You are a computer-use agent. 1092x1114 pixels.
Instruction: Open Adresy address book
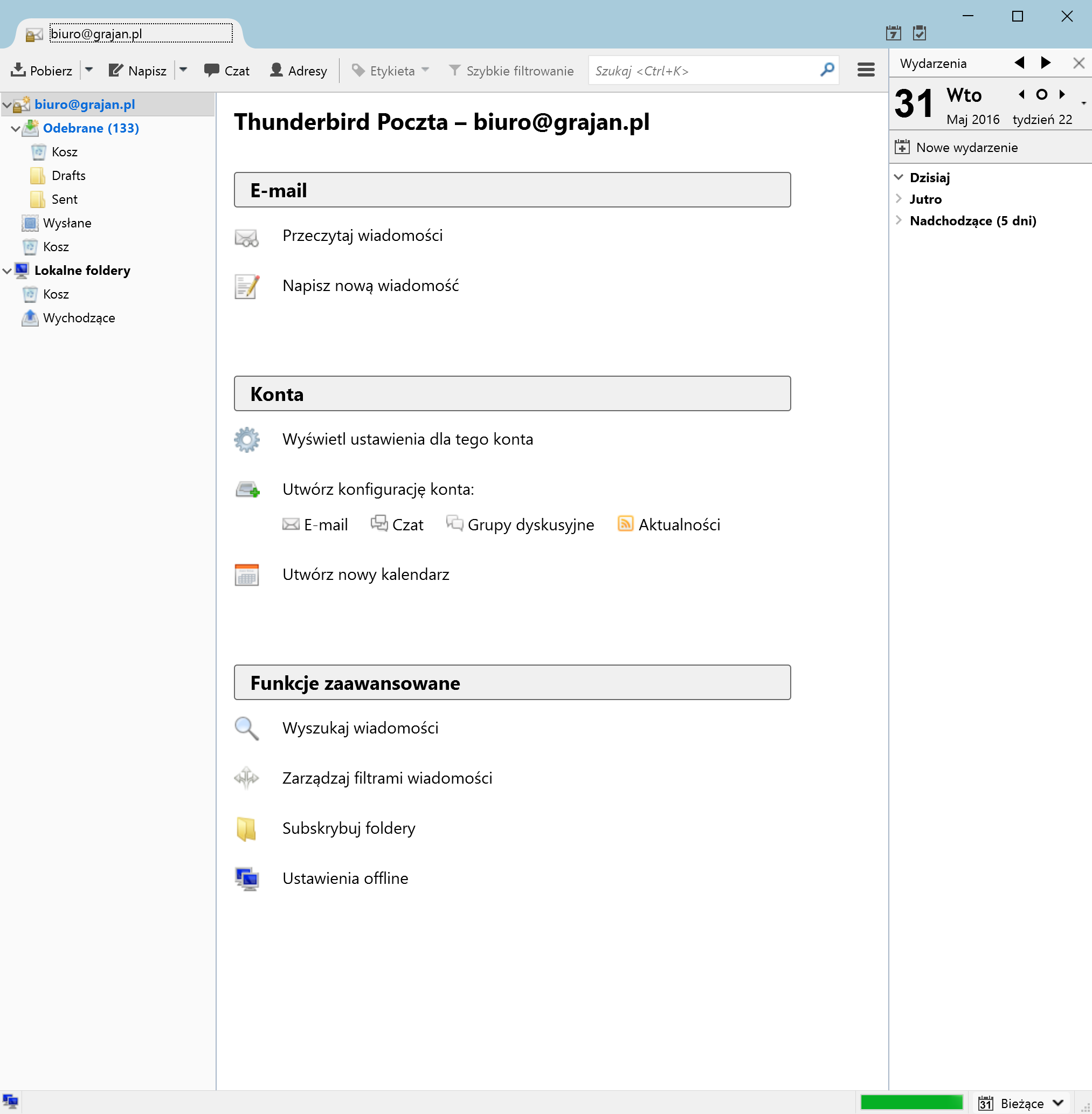(298, 71)
